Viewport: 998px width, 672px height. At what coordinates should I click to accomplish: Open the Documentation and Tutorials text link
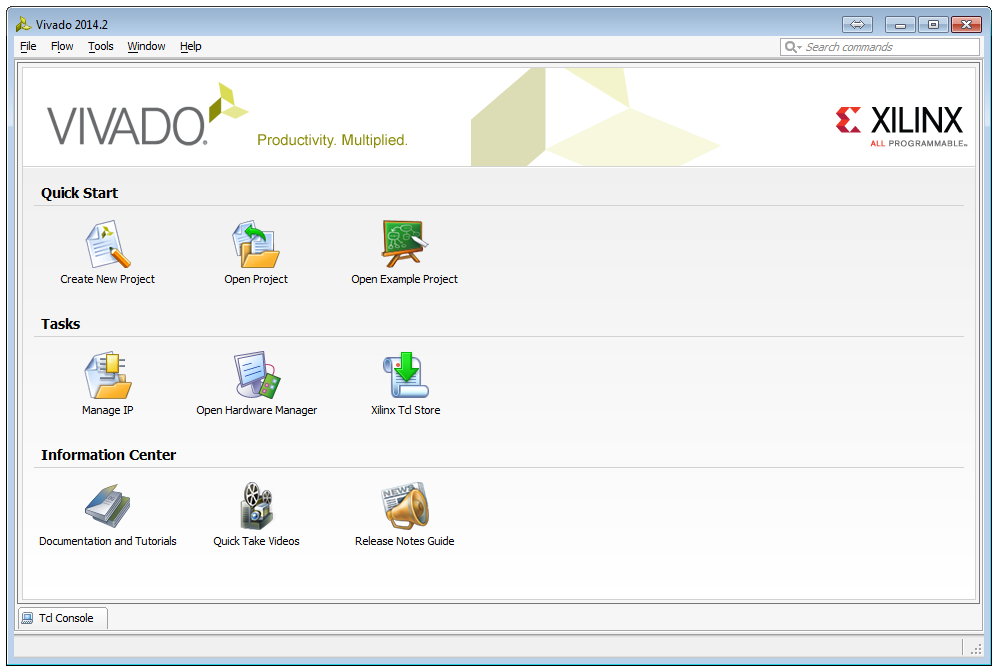click(x=108, y=542)
